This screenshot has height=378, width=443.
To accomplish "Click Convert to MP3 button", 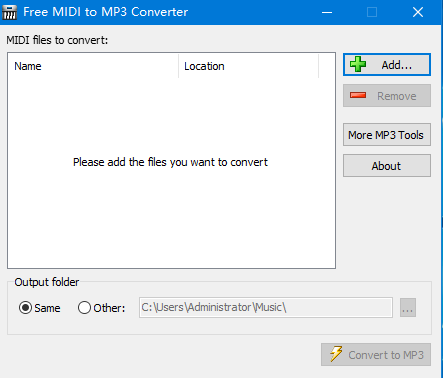I will 376,355.
